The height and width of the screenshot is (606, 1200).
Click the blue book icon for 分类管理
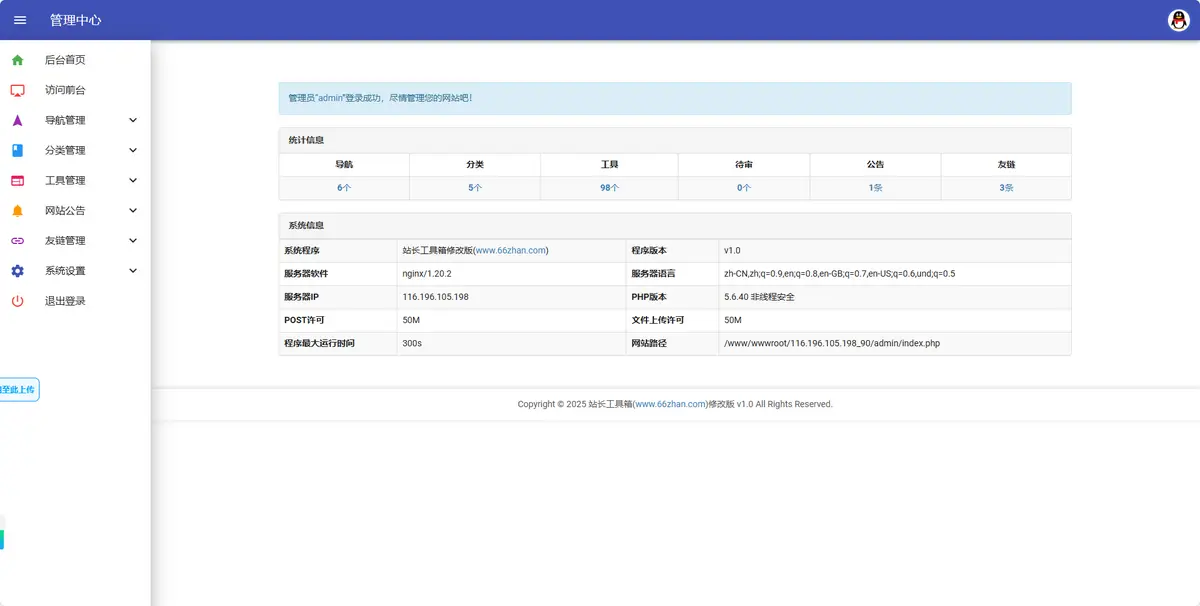(x=17, y=150)
